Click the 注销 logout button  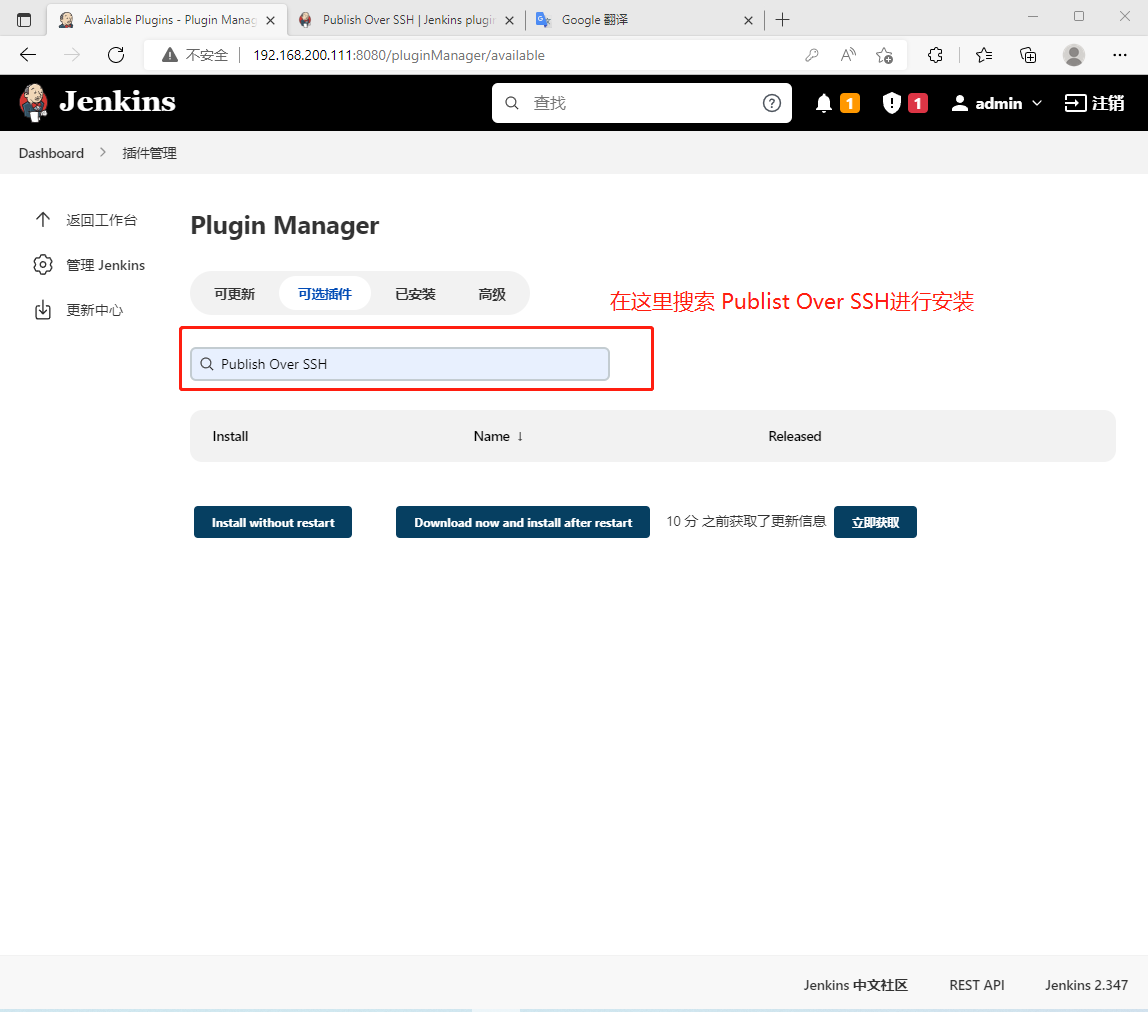click(x=1094, y=103)
